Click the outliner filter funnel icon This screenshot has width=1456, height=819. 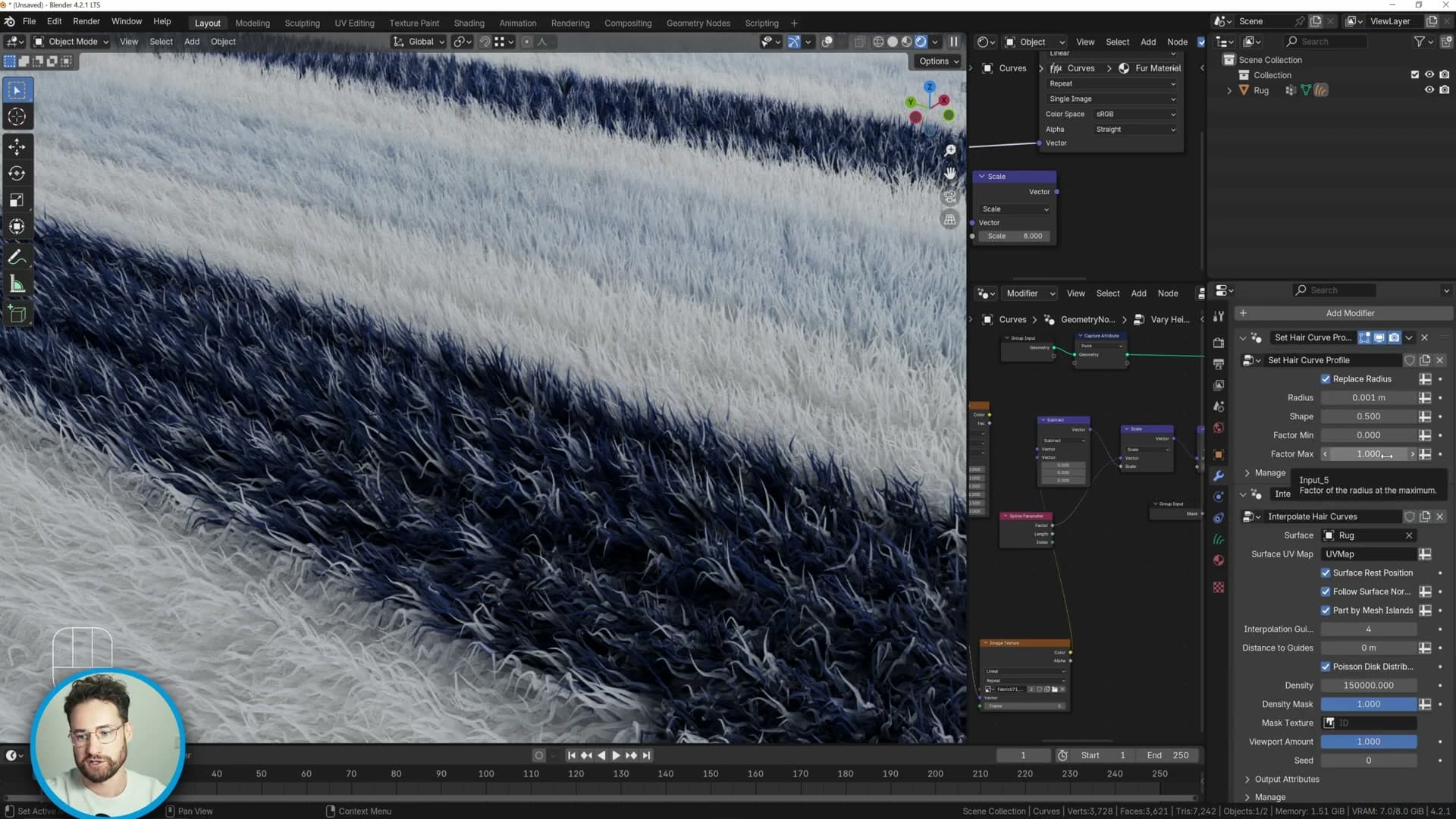tap(1419, 42)
